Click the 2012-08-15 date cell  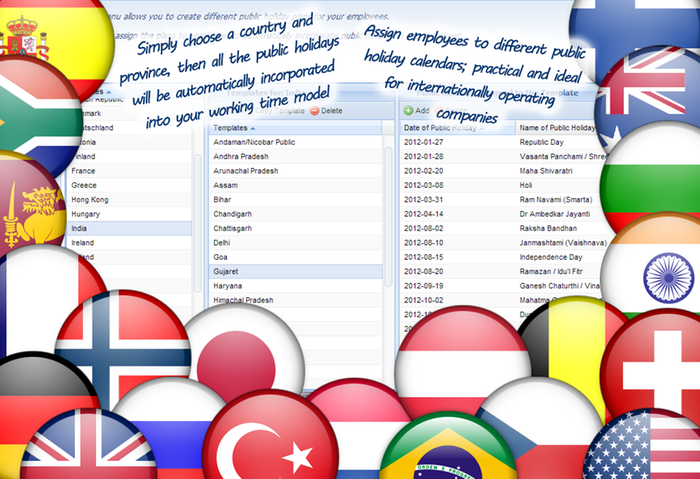(423, 257)
